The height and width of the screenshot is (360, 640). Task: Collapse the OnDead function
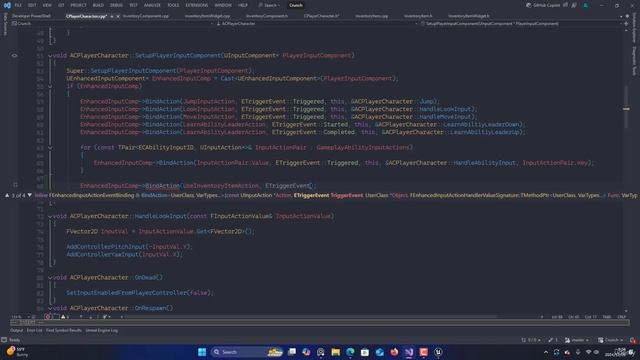tap(50, 278)
